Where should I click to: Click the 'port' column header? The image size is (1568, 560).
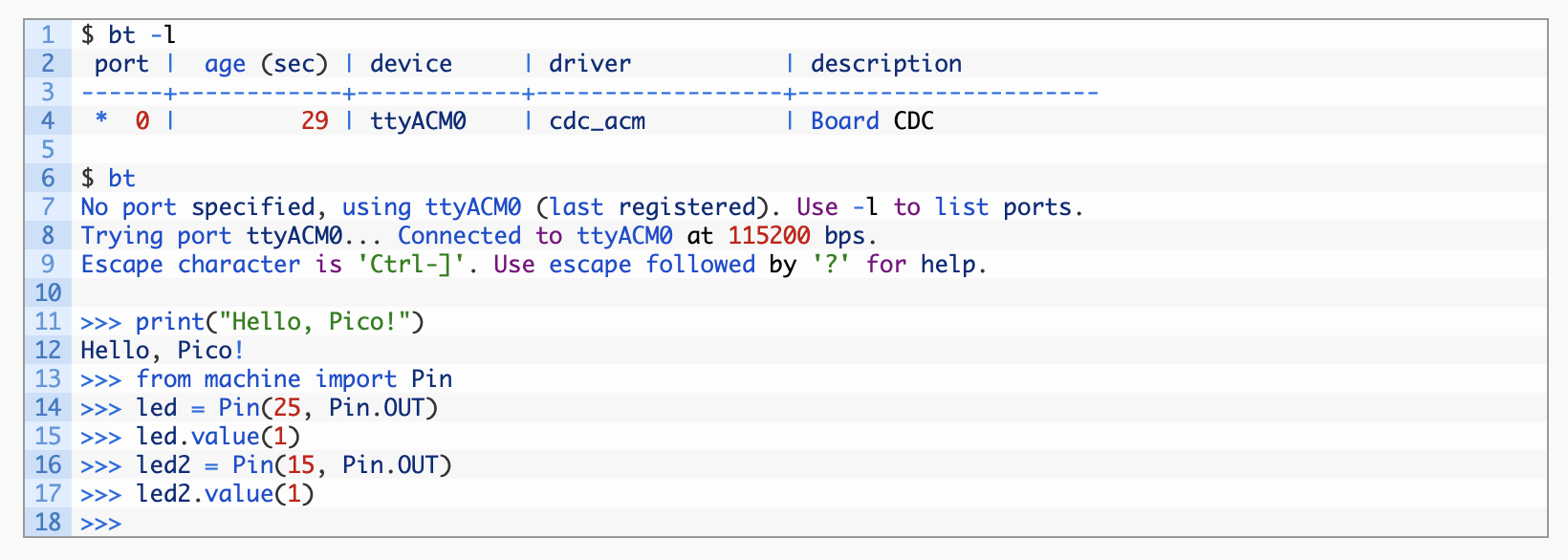point(121,64)
